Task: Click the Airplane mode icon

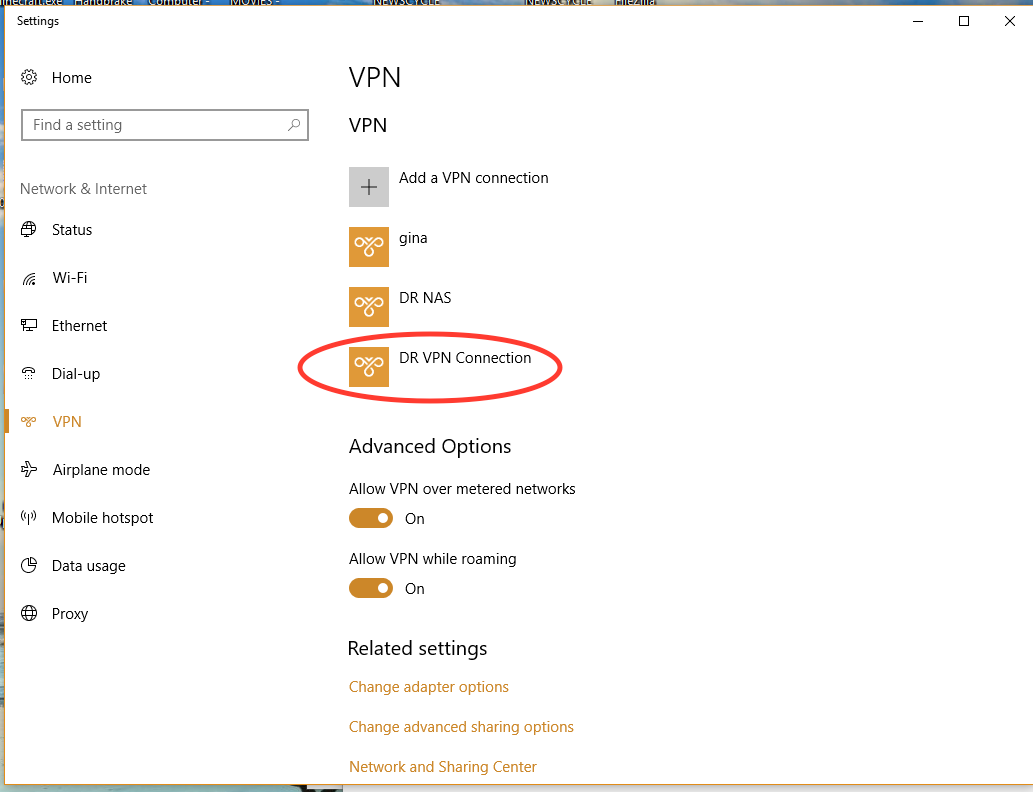Action: [30, 470]
